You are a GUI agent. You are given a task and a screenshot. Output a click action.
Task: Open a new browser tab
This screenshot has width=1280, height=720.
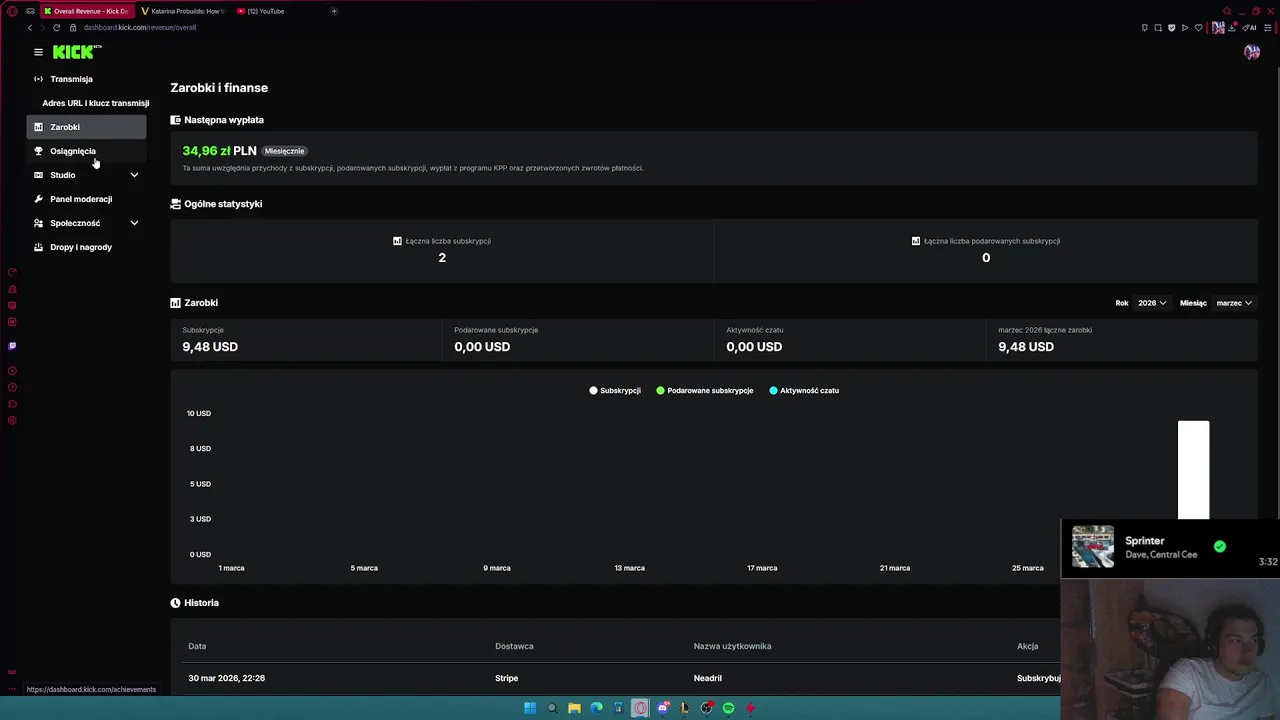tap(334, 11)
